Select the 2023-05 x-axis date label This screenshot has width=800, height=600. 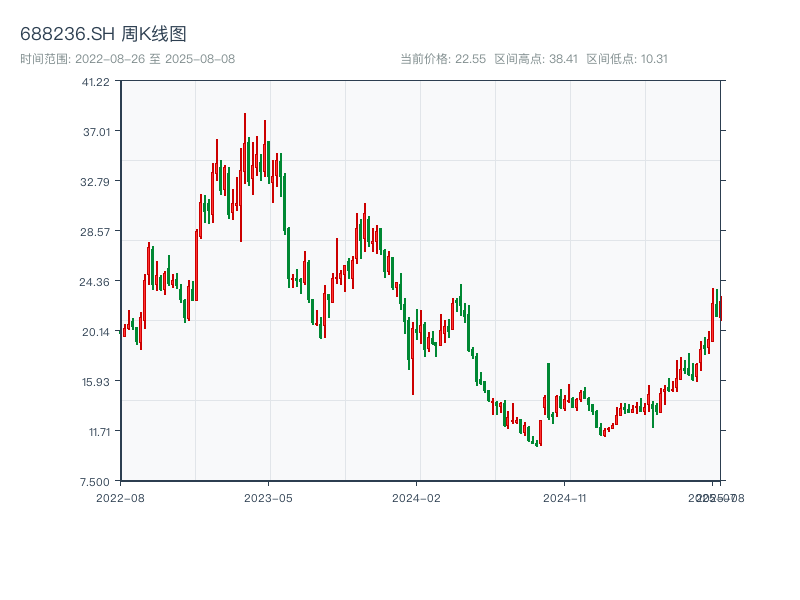point(268,497)
